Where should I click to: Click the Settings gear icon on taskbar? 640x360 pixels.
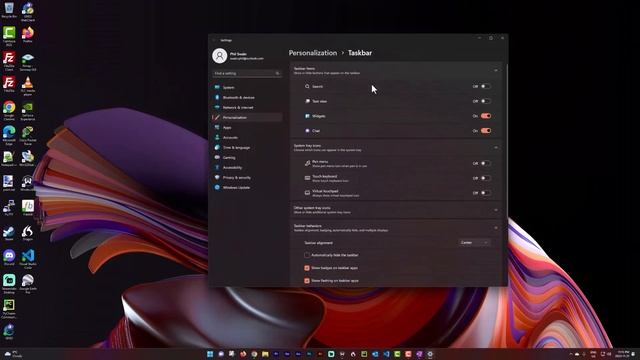click(430, 354)
